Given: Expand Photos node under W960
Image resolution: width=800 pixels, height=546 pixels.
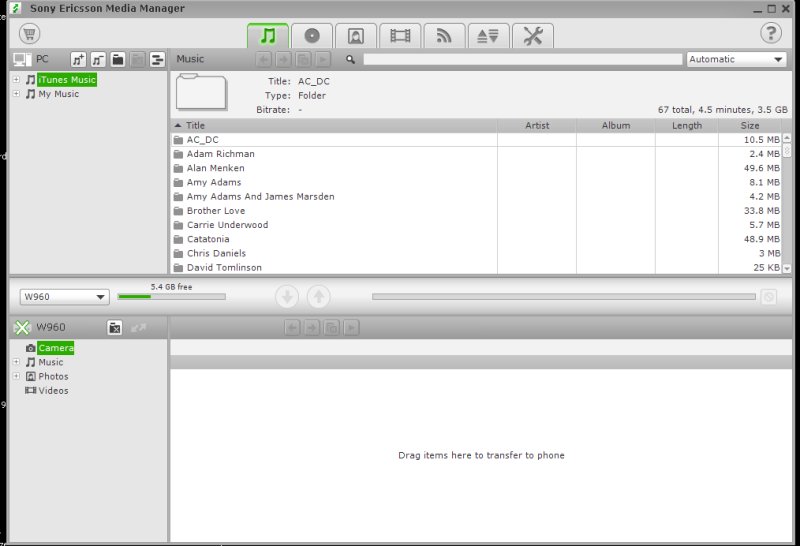Looking at the screenshot, I should [x=16, y=376].
